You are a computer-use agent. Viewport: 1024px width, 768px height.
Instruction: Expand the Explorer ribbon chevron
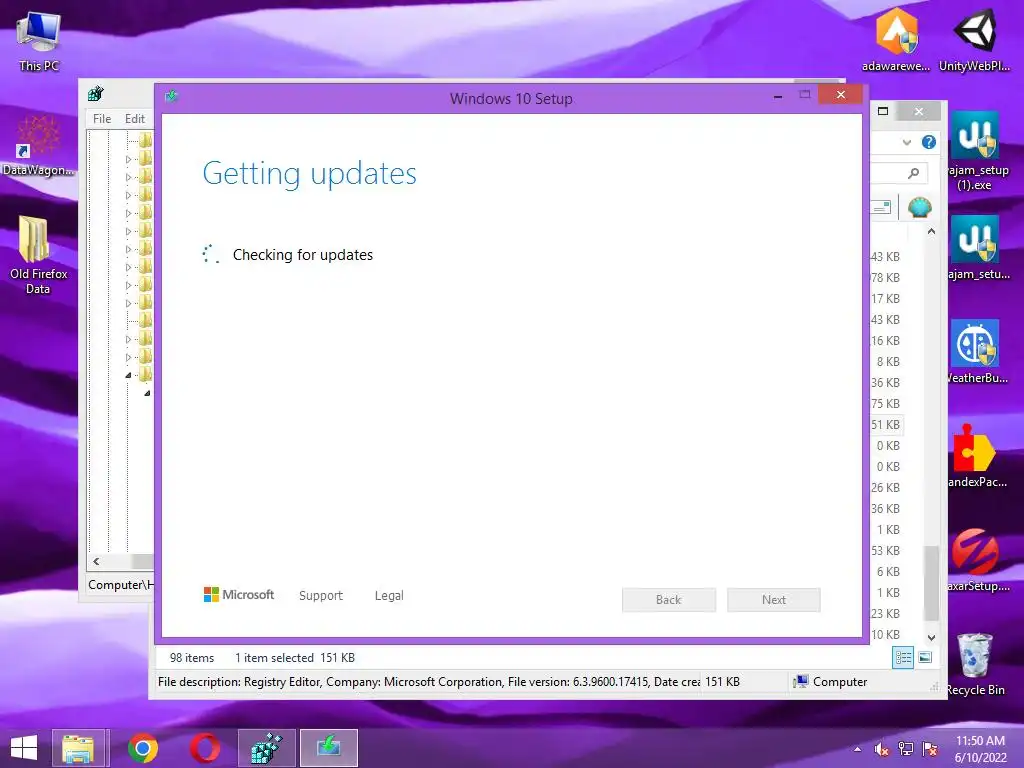[x=906, y=142]
